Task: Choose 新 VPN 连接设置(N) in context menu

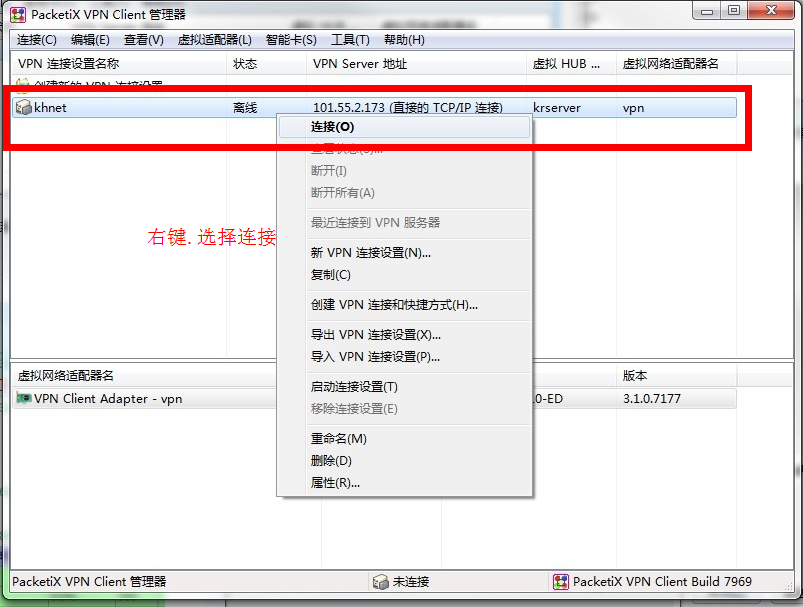Action: pos(371,253)
